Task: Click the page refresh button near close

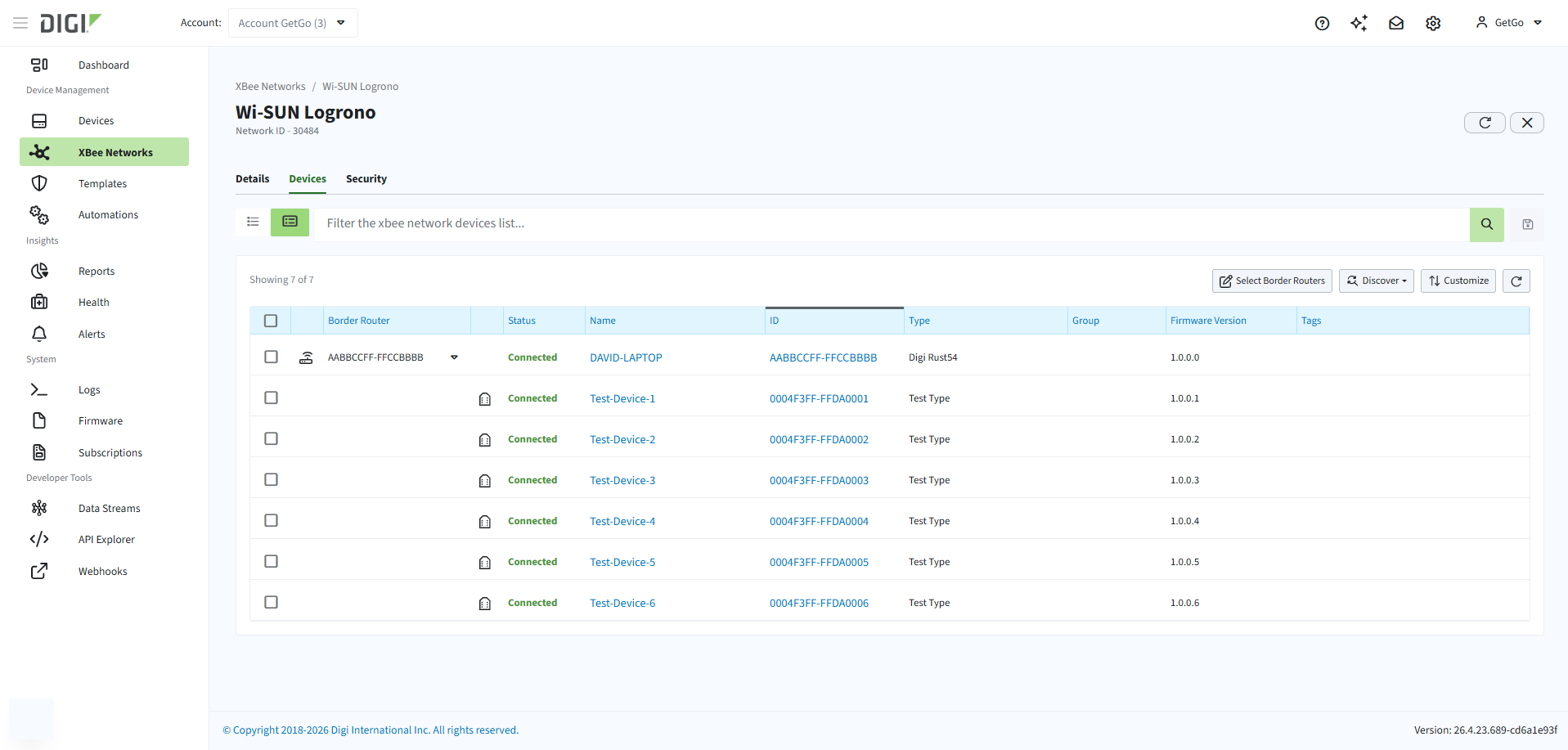Action: tap(1485, 123)
